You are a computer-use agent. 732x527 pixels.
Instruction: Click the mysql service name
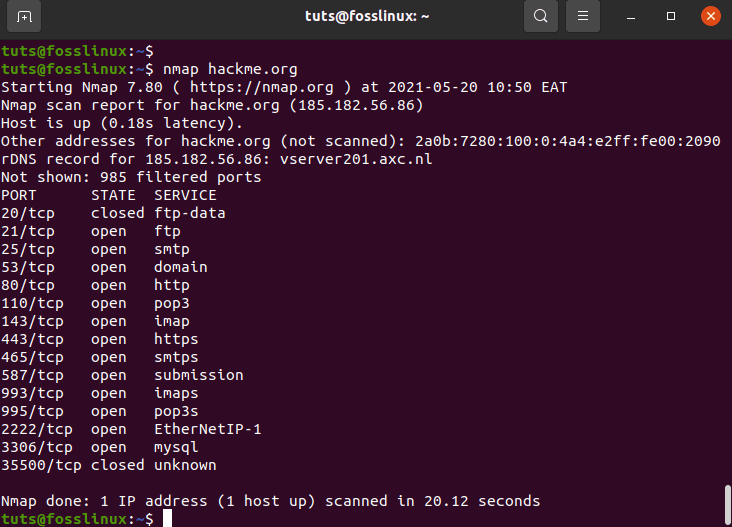click(176, 448)
